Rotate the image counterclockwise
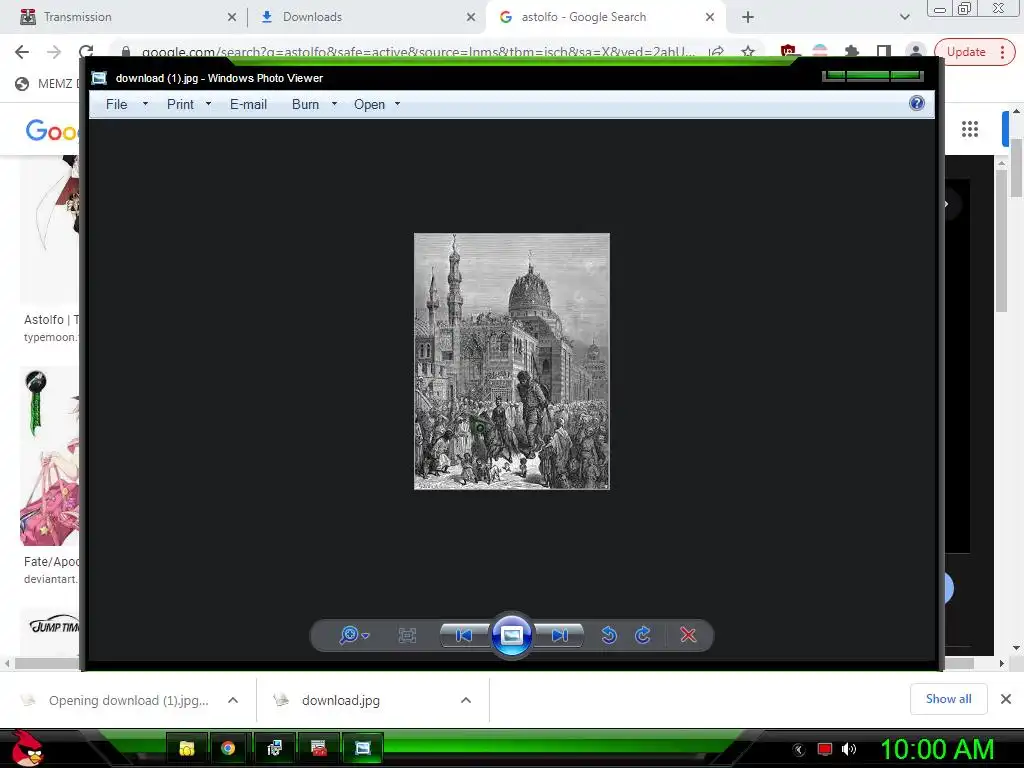Image resolution: width=1024 pixels, height=768 pixels. click(x=609, y=635)
